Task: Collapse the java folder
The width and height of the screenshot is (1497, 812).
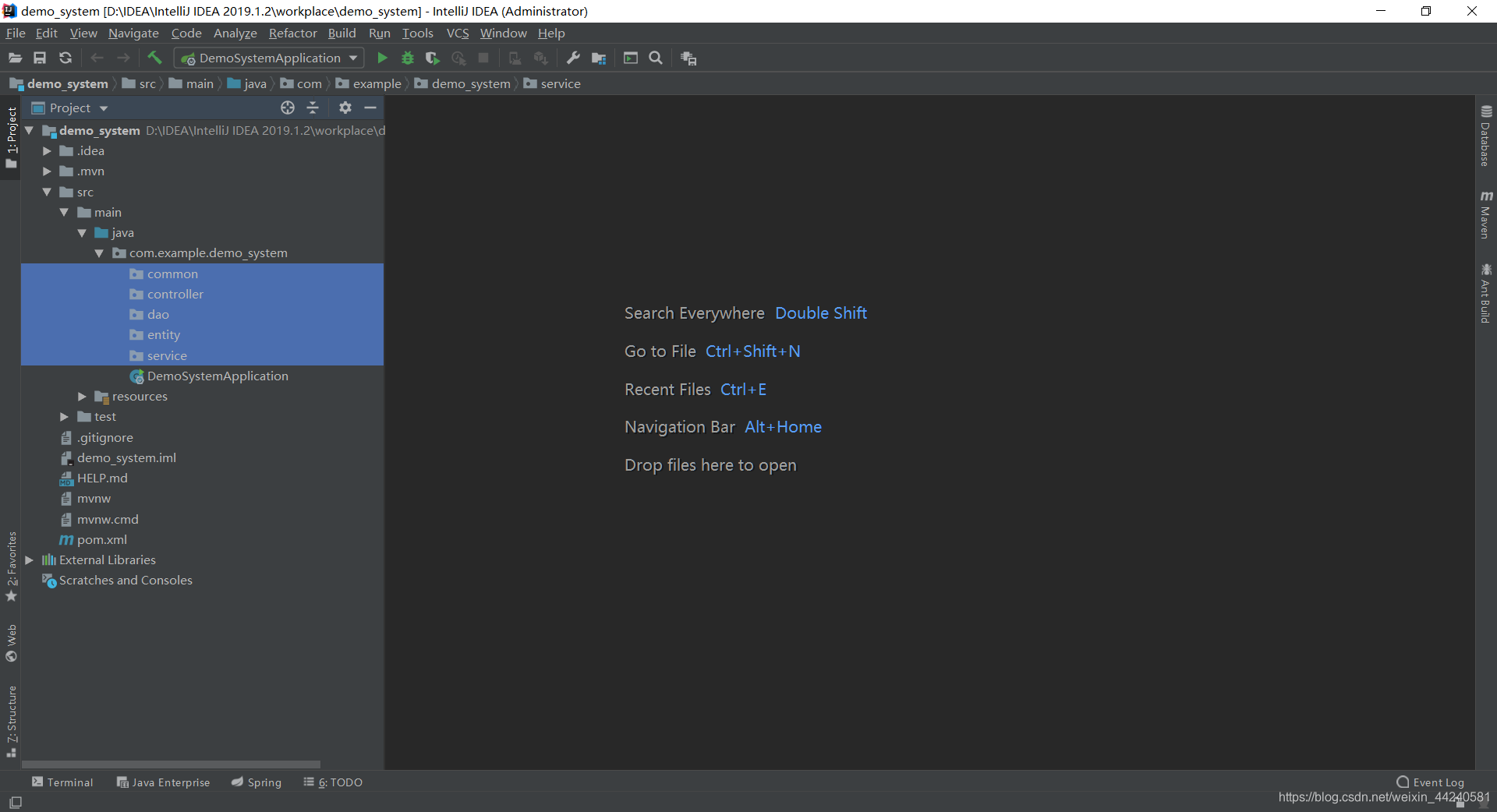Action: [82, 232]
